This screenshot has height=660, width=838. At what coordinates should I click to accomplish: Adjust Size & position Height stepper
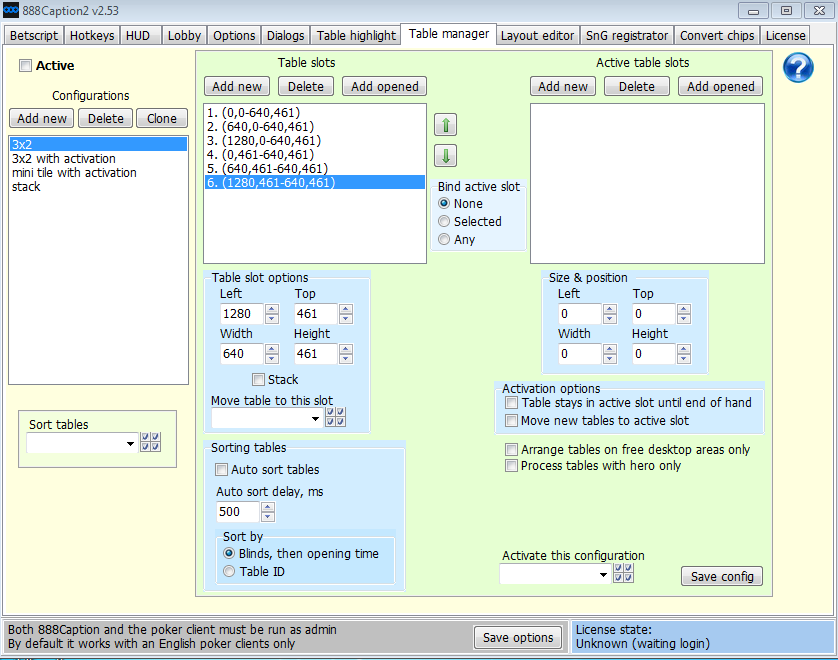point(684,354)
